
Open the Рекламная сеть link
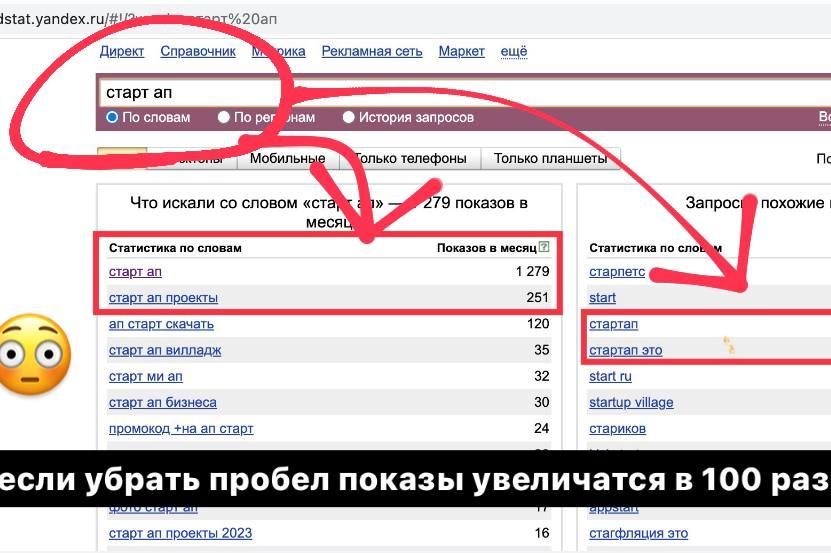(x=372, y=51)
